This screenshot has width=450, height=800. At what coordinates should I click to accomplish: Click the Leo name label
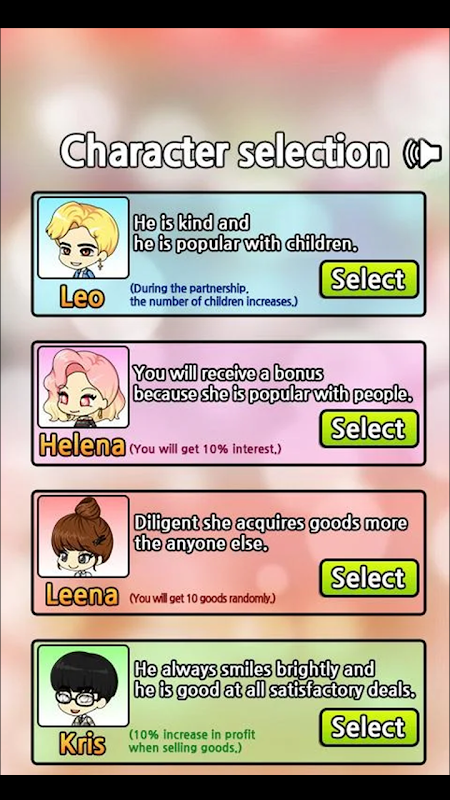point(82,296)
